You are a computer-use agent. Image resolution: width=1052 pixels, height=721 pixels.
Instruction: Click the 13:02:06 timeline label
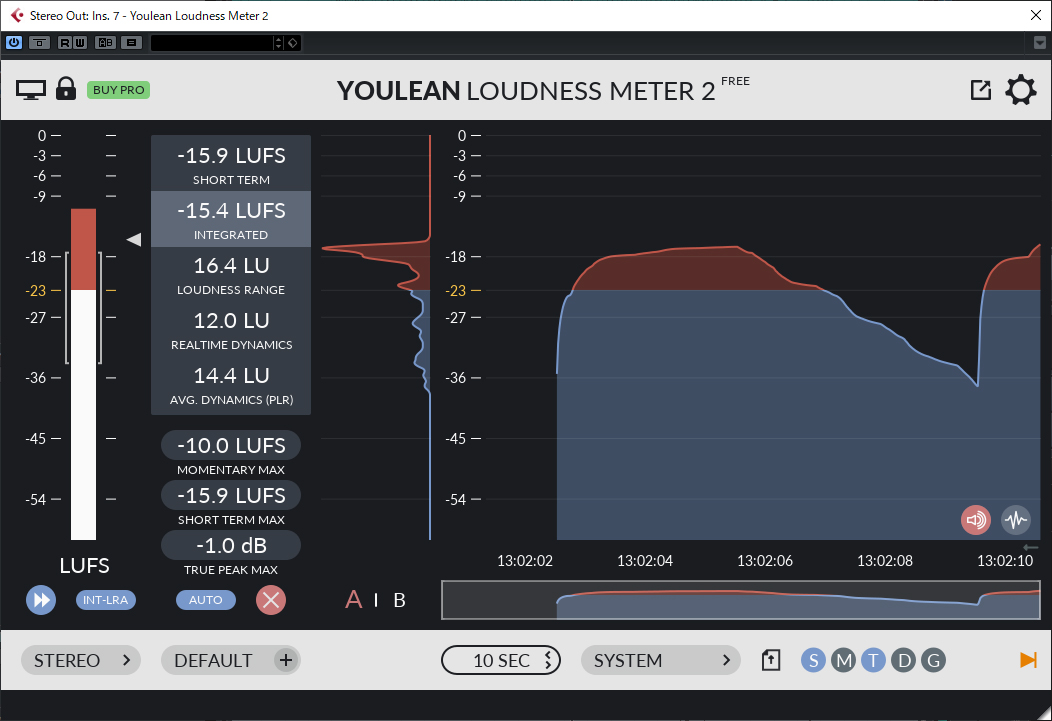coord(765,561)
